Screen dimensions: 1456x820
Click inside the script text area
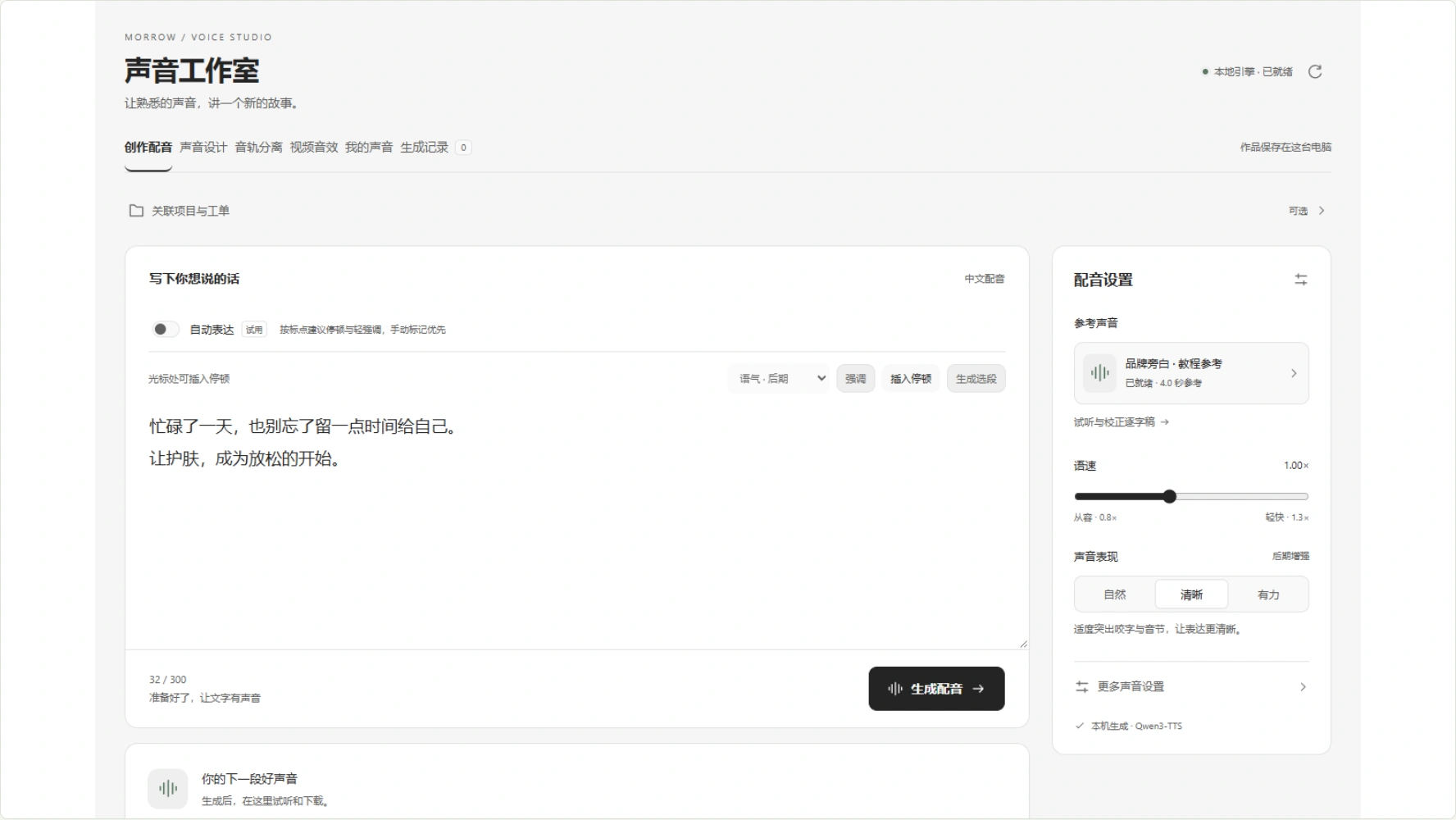pos(577,525)
